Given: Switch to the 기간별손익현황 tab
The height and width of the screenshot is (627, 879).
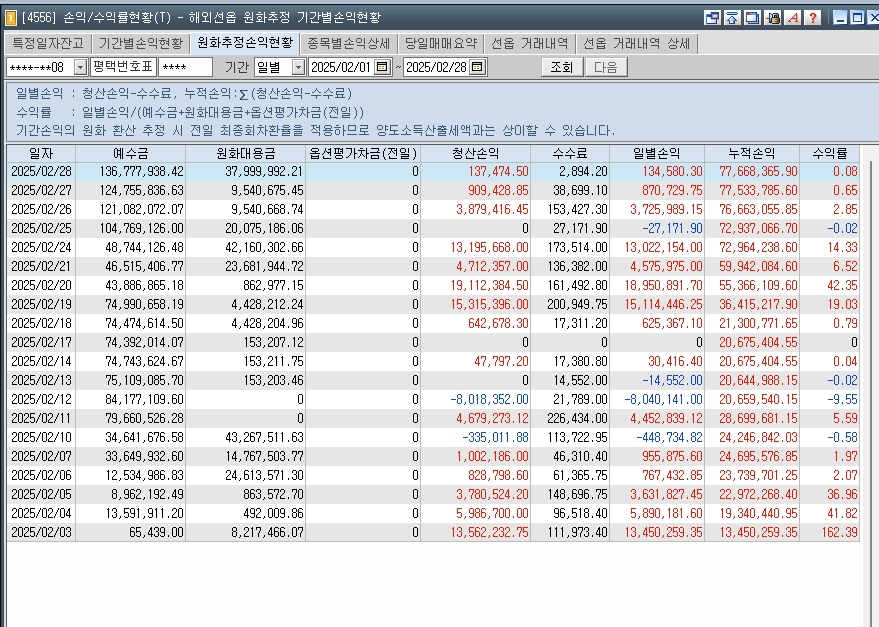Looking at the screenshot, I should coord(141,43).
